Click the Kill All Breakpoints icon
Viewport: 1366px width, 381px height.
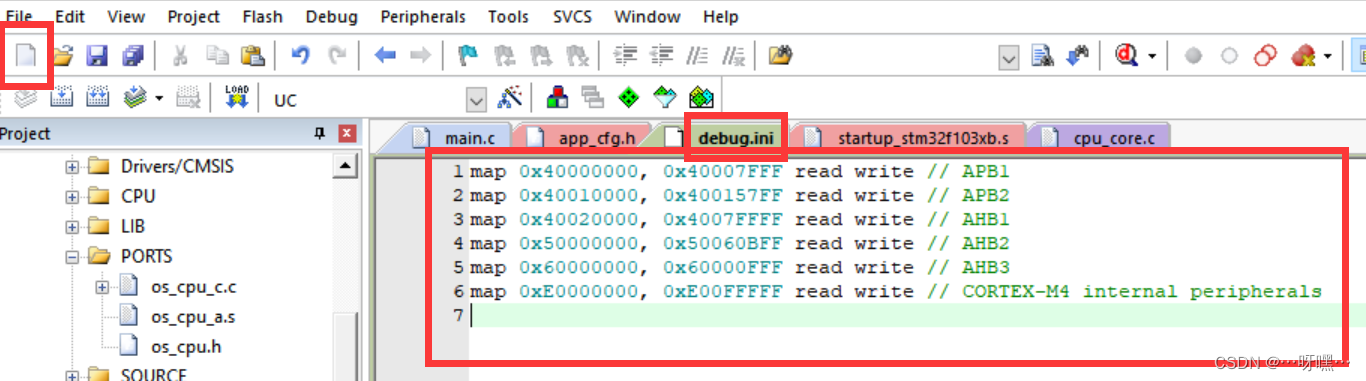tap(1303, 56)
